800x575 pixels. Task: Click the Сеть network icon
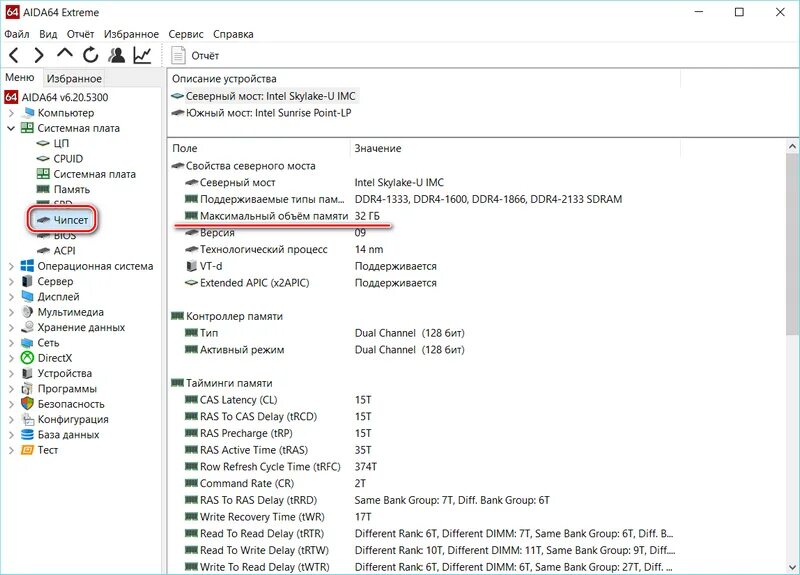27,343
